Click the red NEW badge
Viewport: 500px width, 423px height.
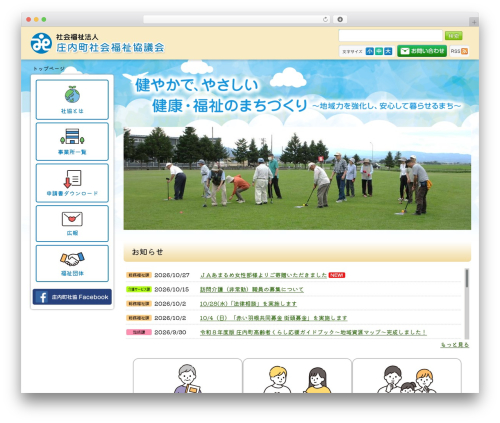tap(337, 275)
